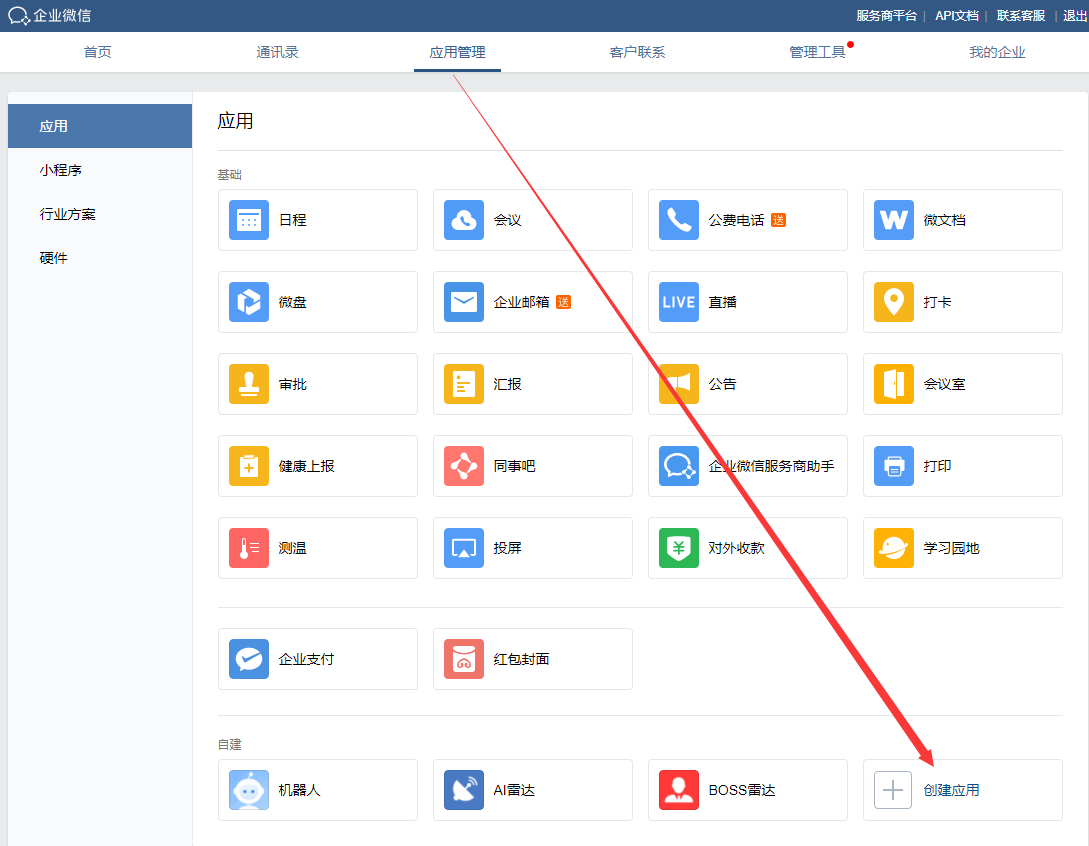Viewport: 1089px width, 846px height.
Task: Open the 日程 calendar app icon
Action: tap(249, 220)
